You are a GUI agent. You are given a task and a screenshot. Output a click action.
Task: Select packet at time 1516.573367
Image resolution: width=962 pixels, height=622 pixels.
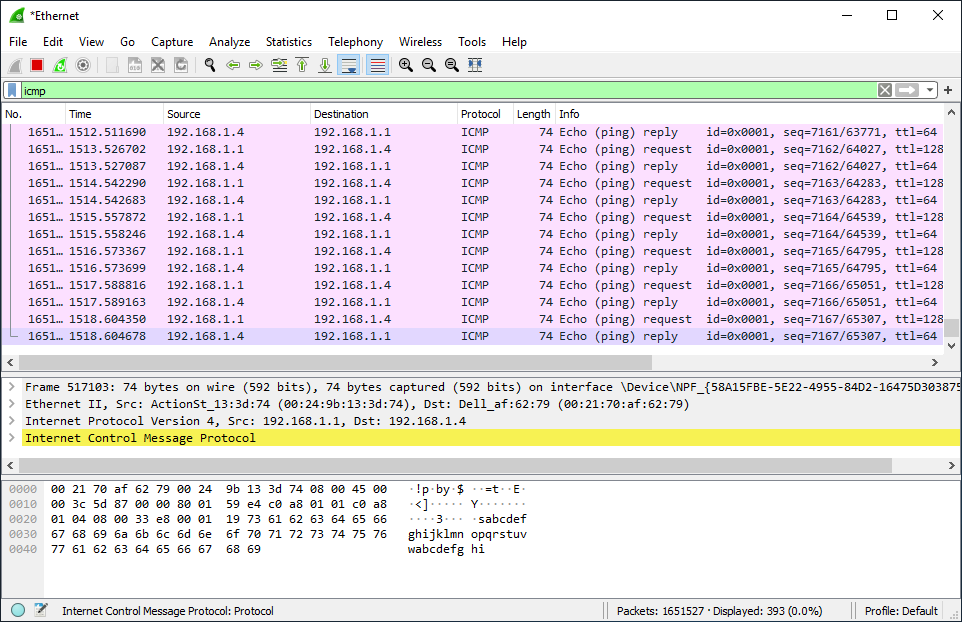(x=472, y=251)
